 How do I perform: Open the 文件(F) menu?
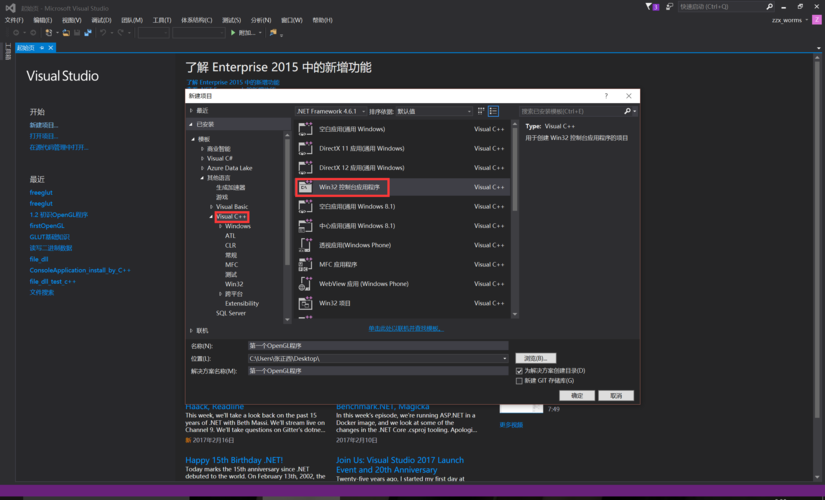coord(14,20)
